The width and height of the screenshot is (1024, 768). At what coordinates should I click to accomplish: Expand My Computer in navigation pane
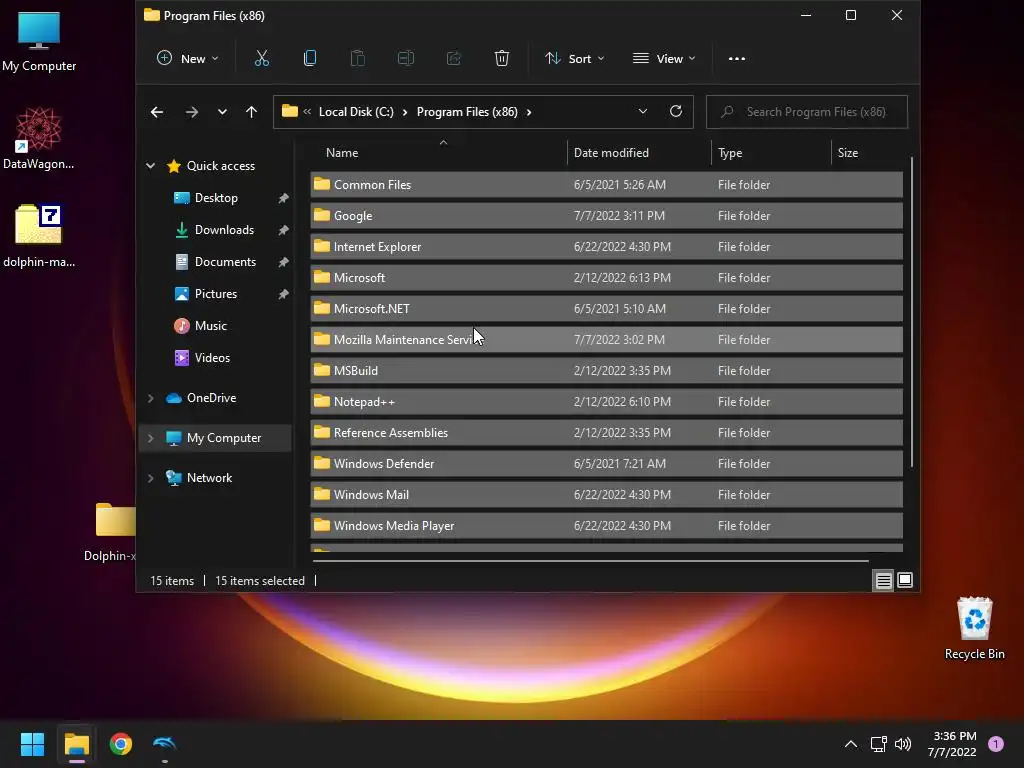coord(151,438)
